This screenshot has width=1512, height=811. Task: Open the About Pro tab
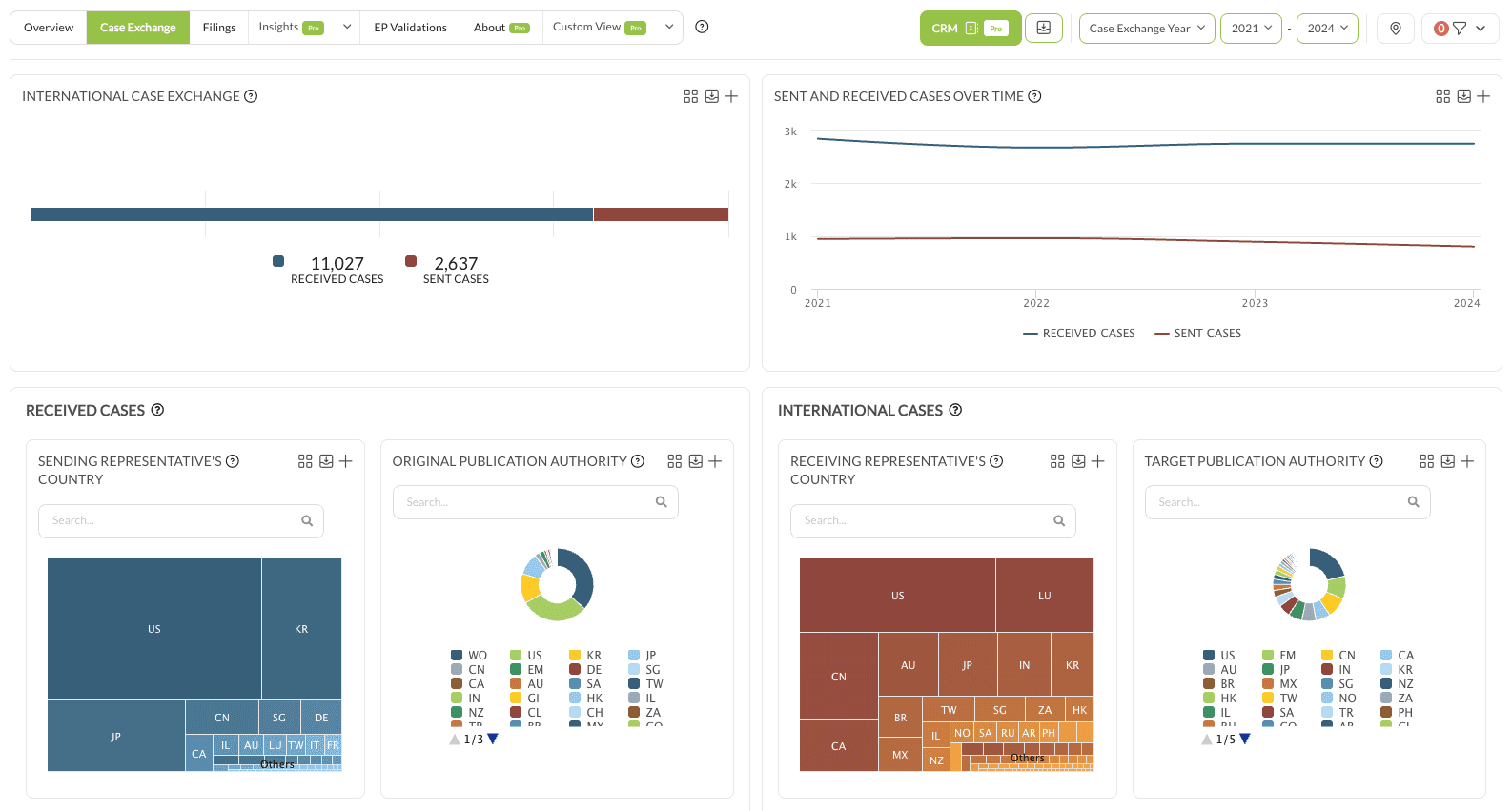[x=501, y=28]
